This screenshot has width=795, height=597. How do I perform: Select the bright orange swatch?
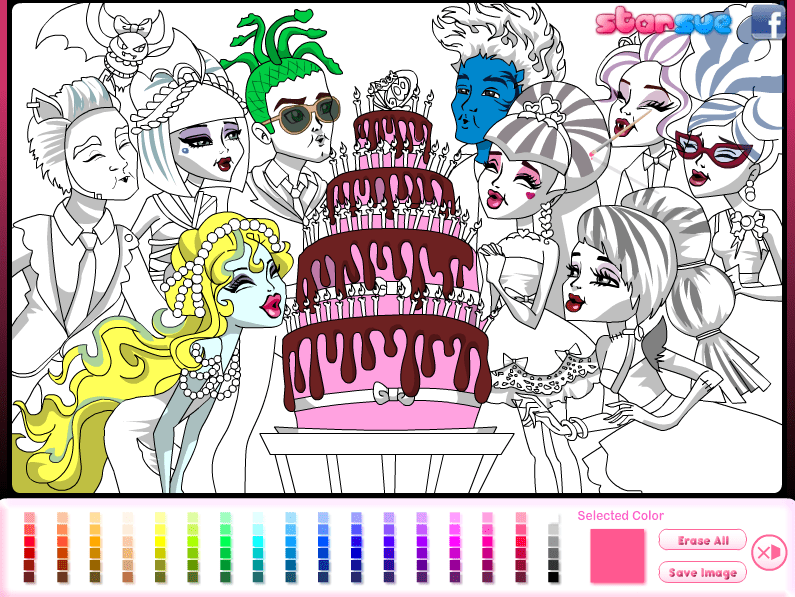coord(95,541)
